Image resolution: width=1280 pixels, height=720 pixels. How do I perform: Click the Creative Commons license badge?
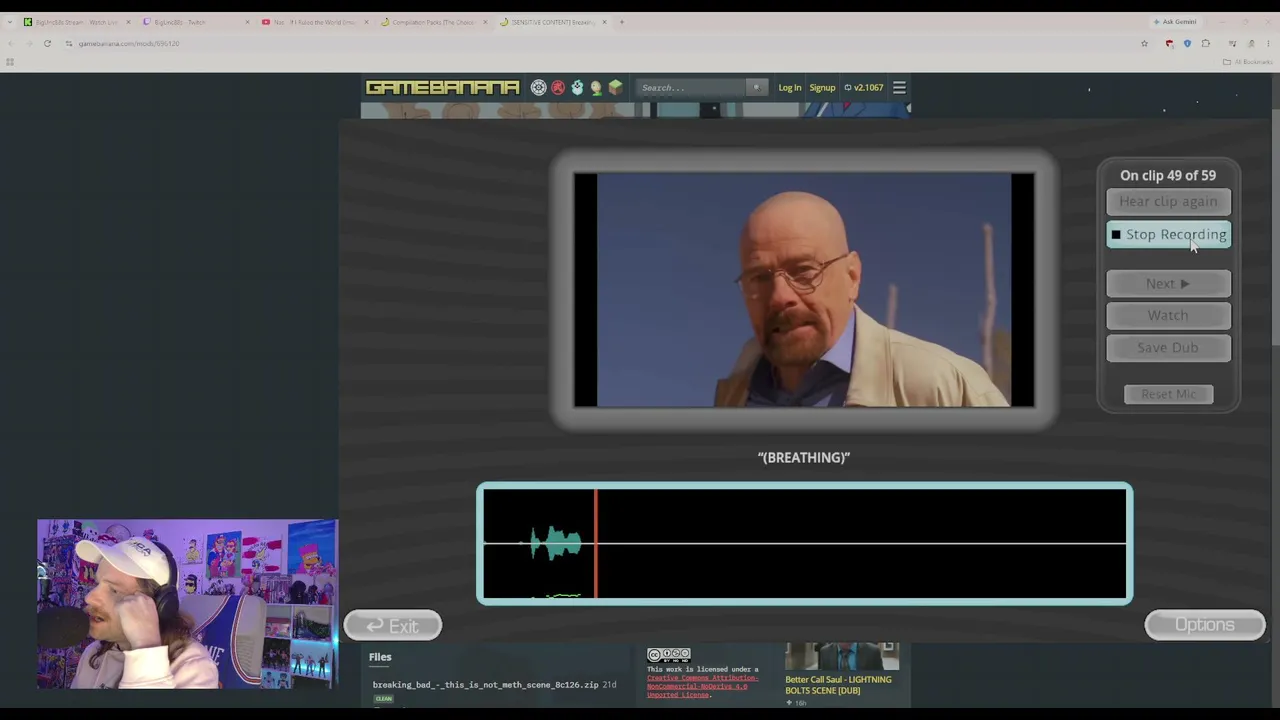(668, 655)
